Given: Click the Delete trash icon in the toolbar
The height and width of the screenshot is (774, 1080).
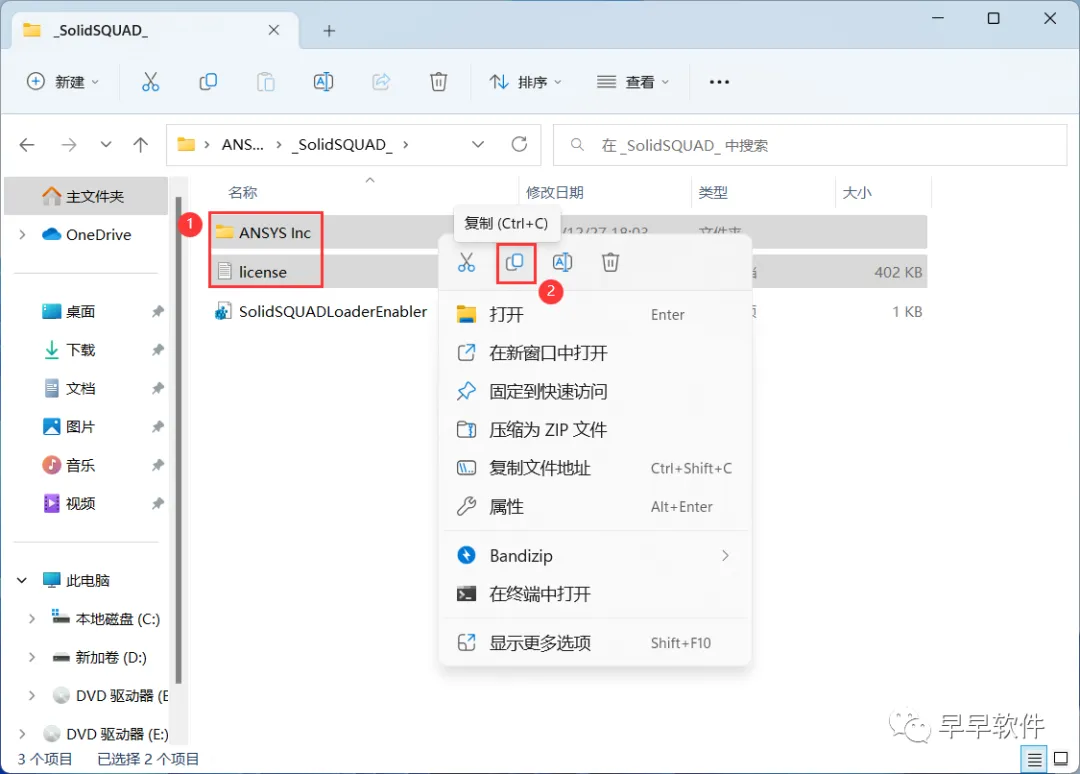Looking at the screenshot, I should [x=438, y=82].
